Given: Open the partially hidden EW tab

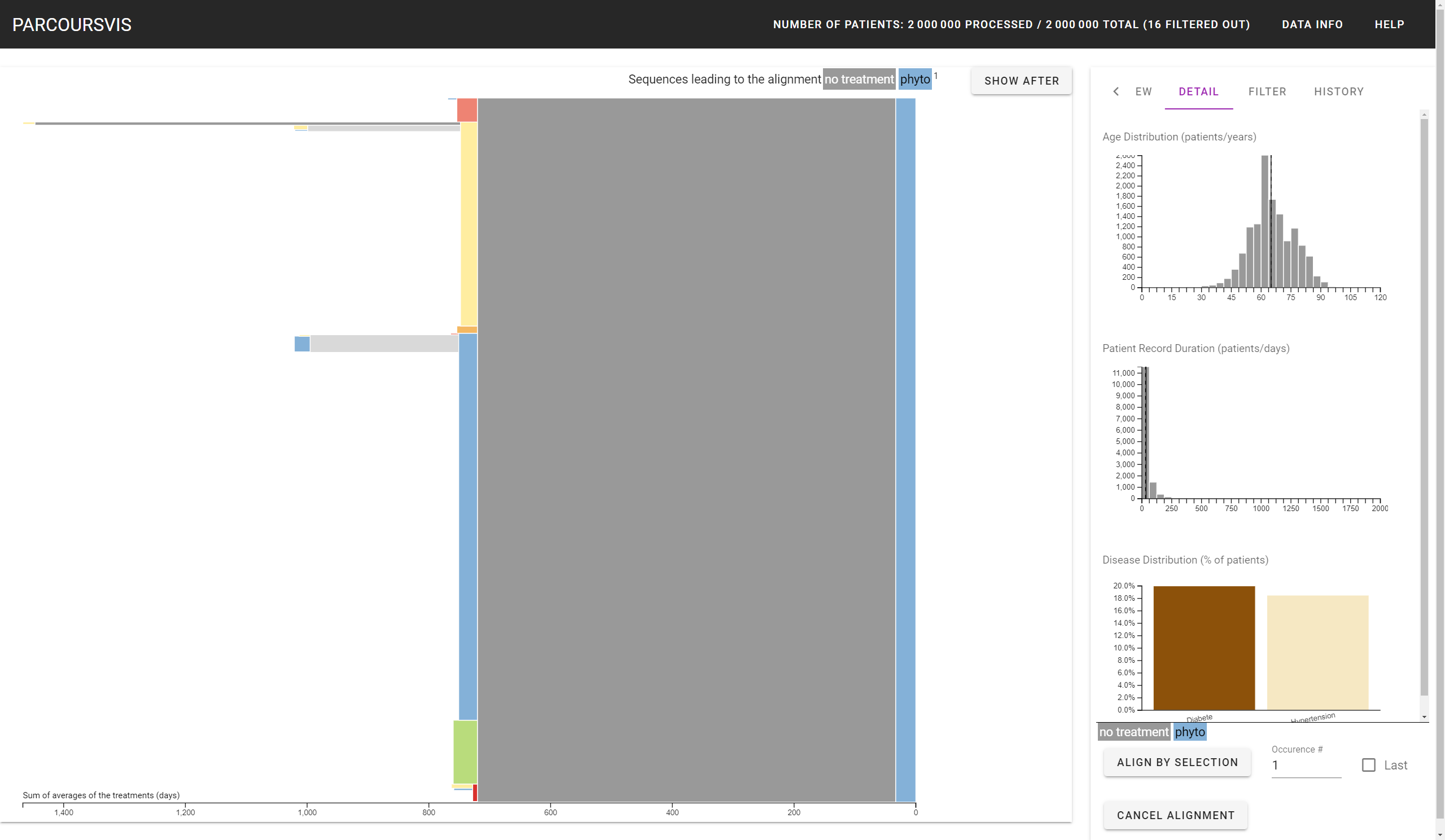Looking at the screenshot, I should [x=1143, y=92].
